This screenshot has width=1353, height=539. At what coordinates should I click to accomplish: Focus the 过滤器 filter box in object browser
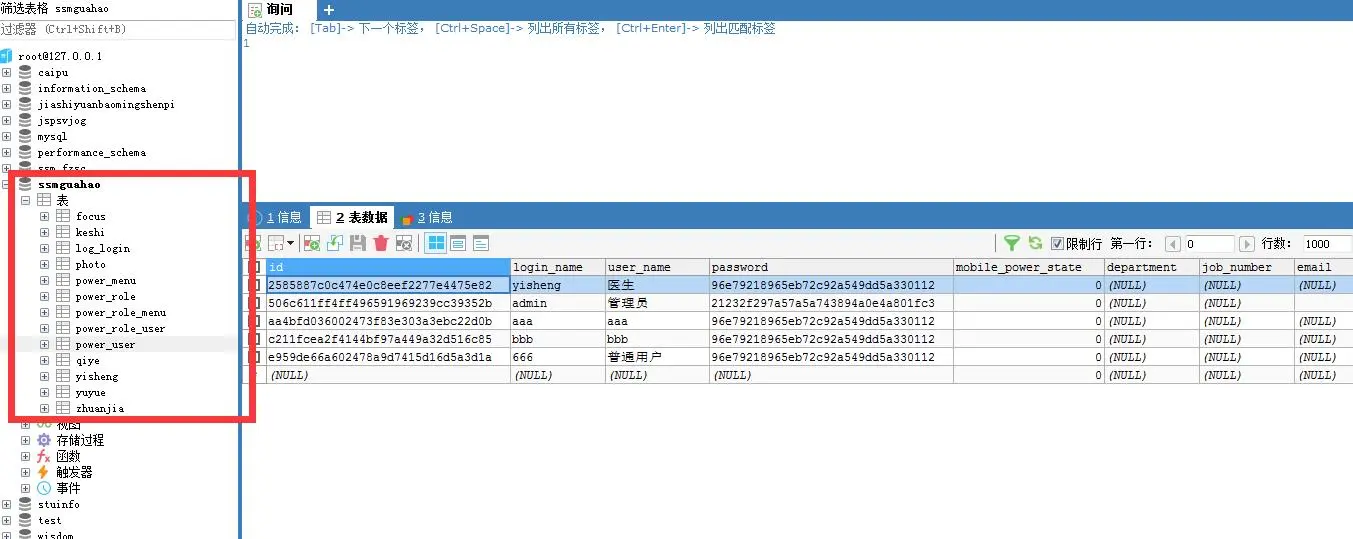click(120, 29)
